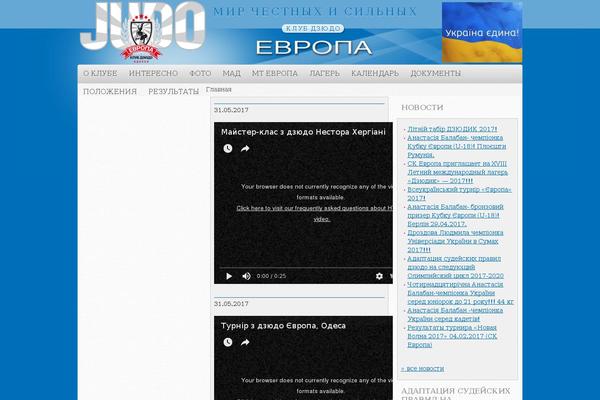
Task: Open СК Европа приглашает на XVIII лагерь link
Action: pyautogui.click(x=457, y=172)
